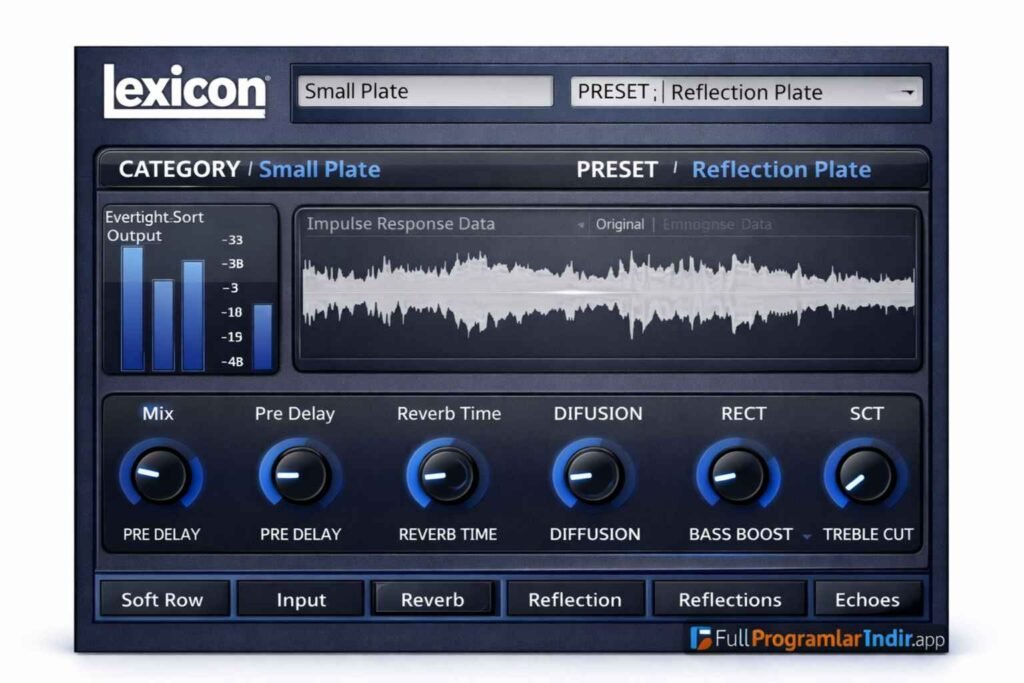Click the arrow beside Original in Impulse Response Data
Viewport: 1024px width, 683px height.
(x=580, y=224)
